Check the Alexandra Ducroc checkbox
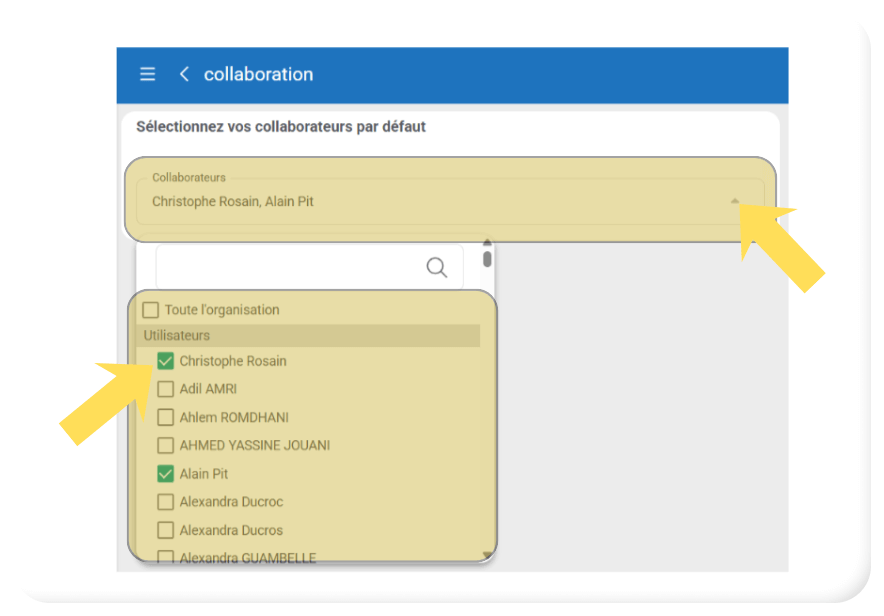Viewport: 884px width, 616px height. [x=166, y=501]
